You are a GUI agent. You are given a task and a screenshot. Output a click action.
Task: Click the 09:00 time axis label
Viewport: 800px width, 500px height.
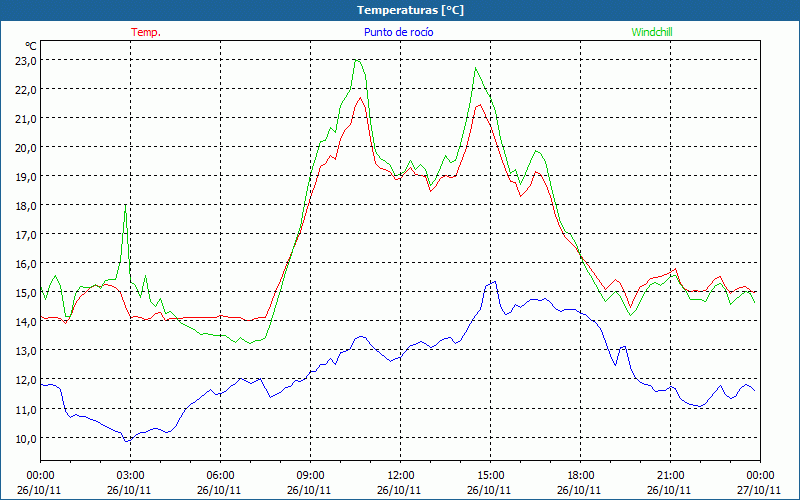(x=310, y=476)
